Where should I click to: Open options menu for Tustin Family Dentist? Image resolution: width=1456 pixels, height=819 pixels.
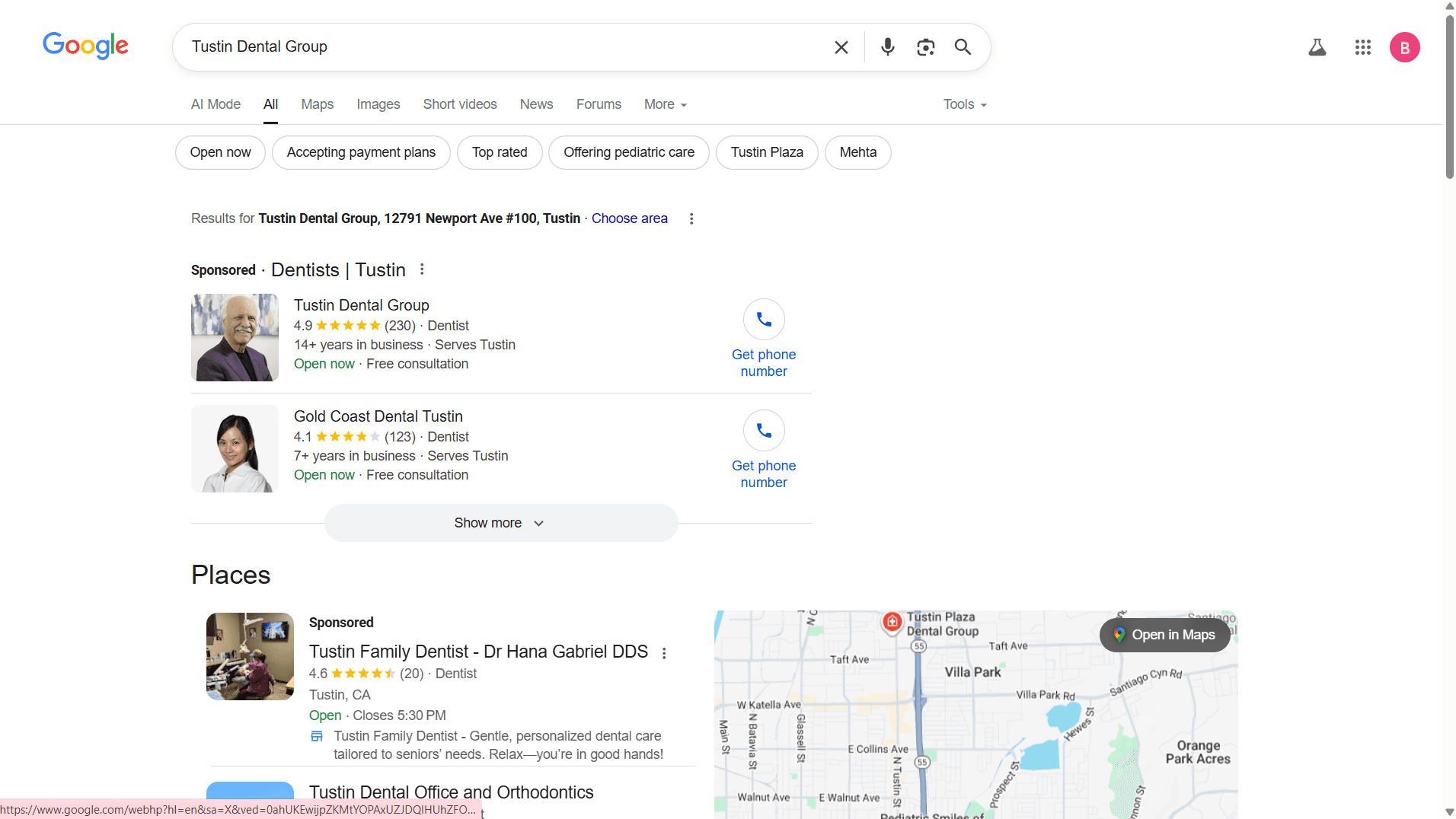pos(664,653)
